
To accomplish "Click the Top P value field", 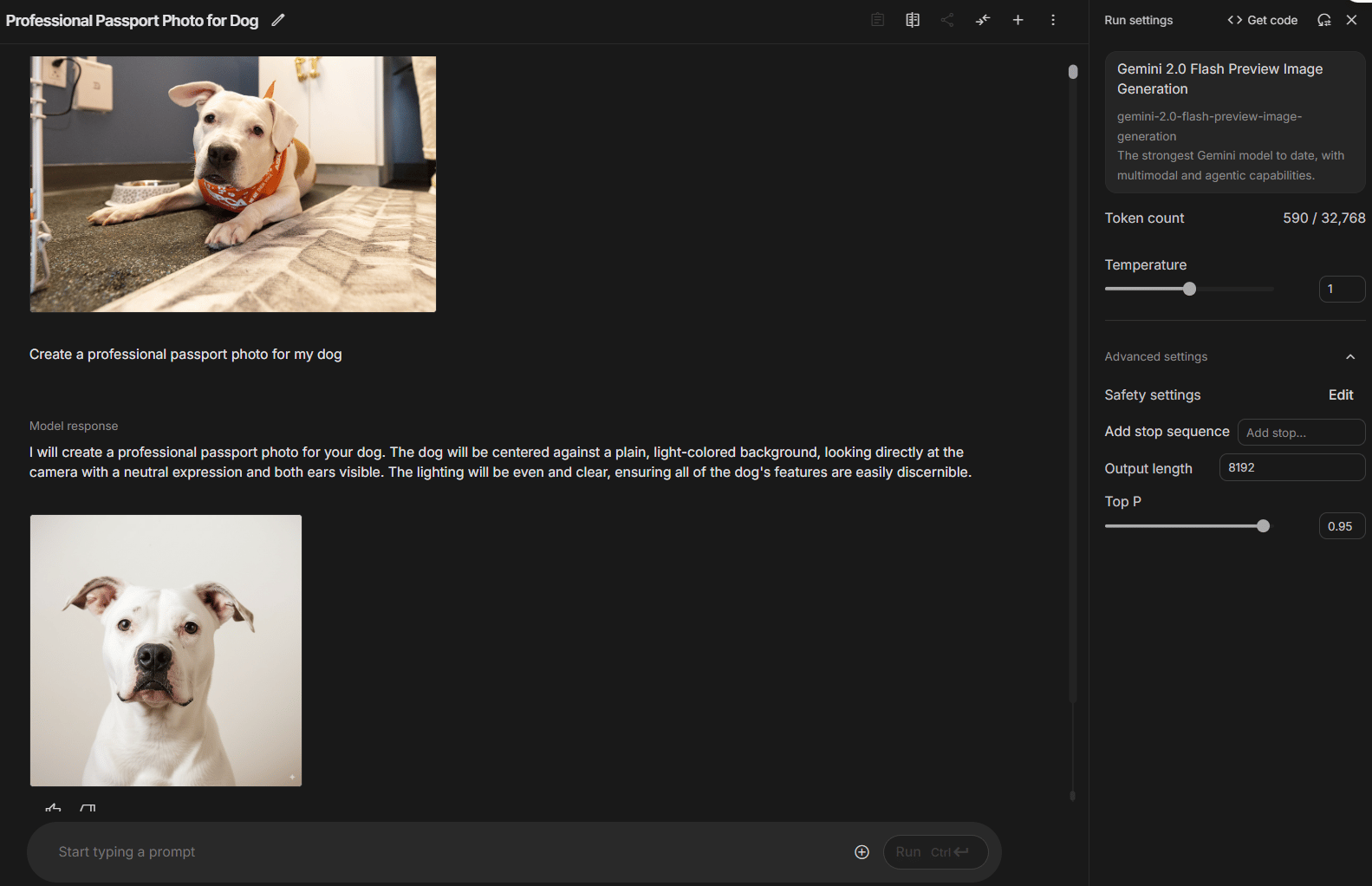I will point(1342,525).
